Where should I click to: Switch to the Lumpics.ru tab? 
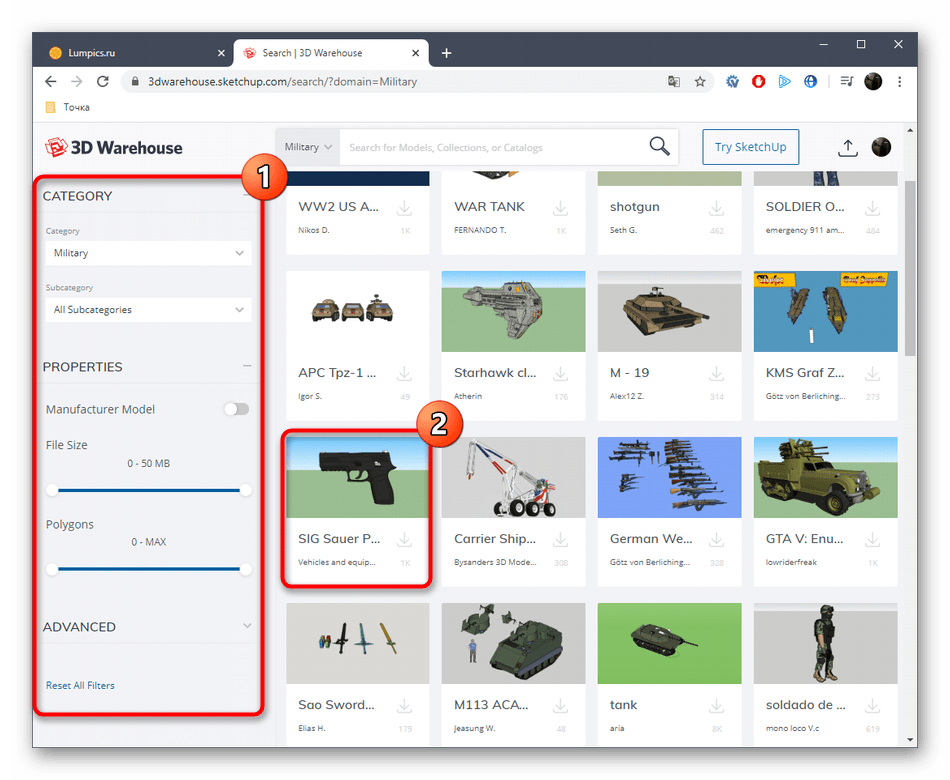pos(130,53)
